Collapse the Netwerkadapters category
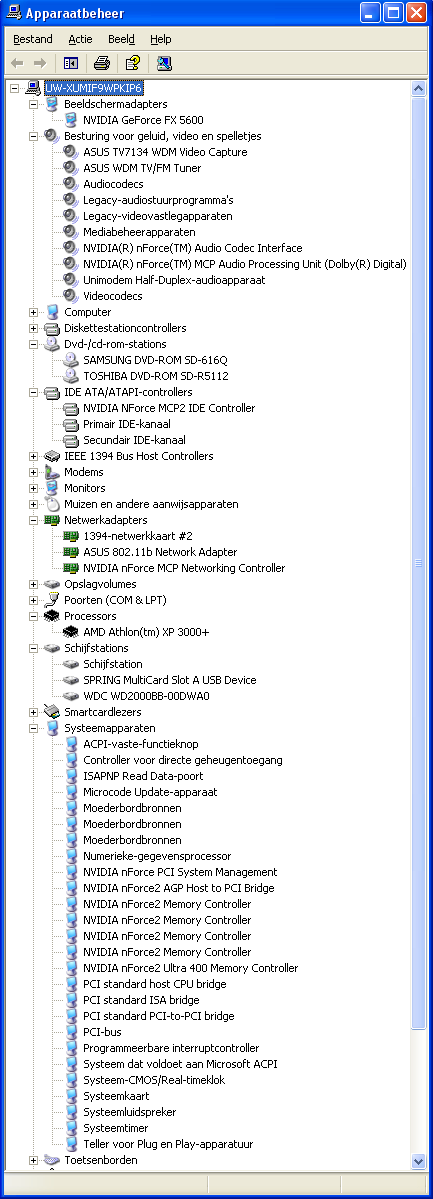This screenshot has width=433, height=1199. click(x=33, y=521)
